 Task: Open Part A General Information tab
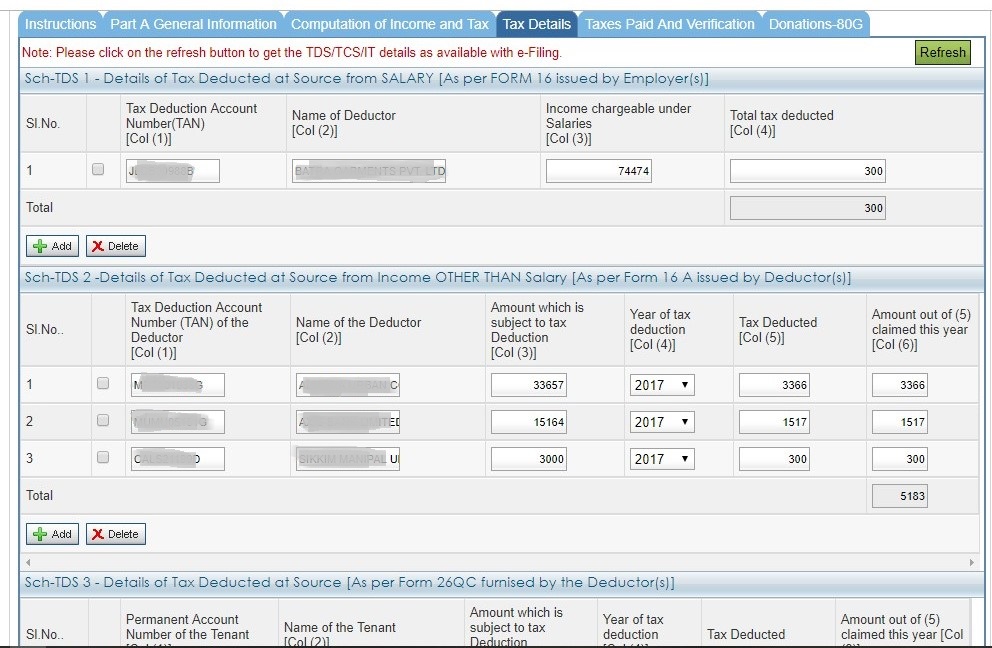(193, 24)
